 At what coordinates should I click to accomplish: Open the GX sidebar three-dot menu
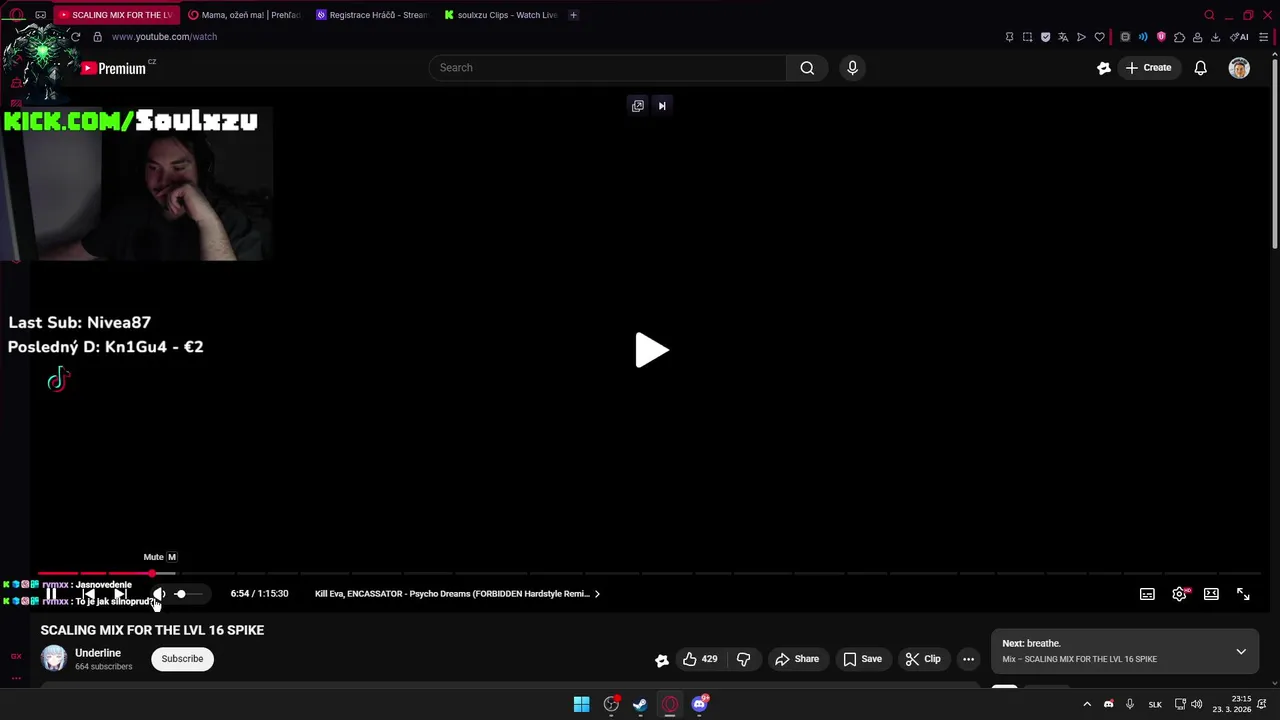(x=16, y=677)
